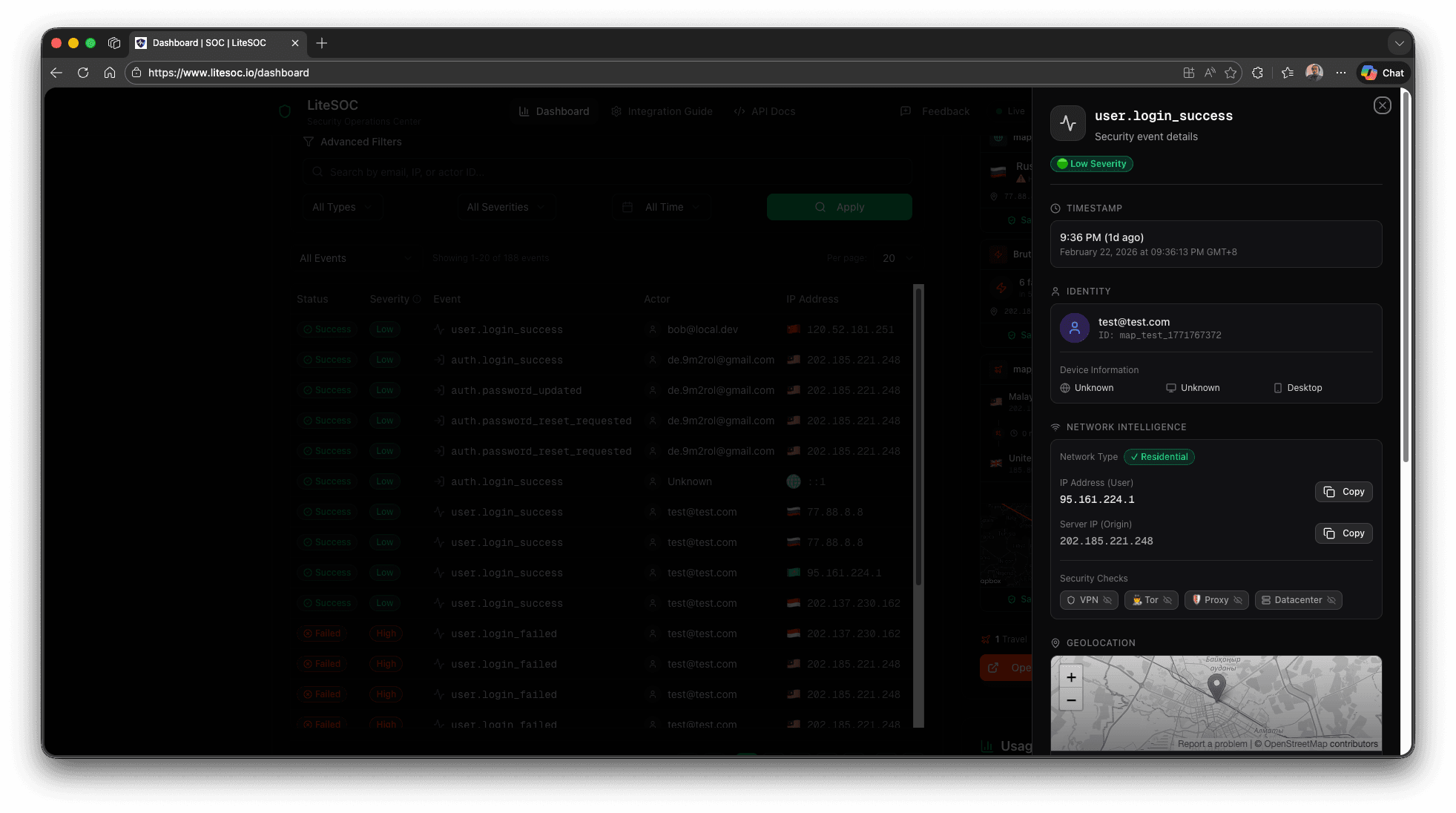Select the LiteSOC shield logo
The height and width of the screenshot is (813, 1456).
(x=284, y=111)
